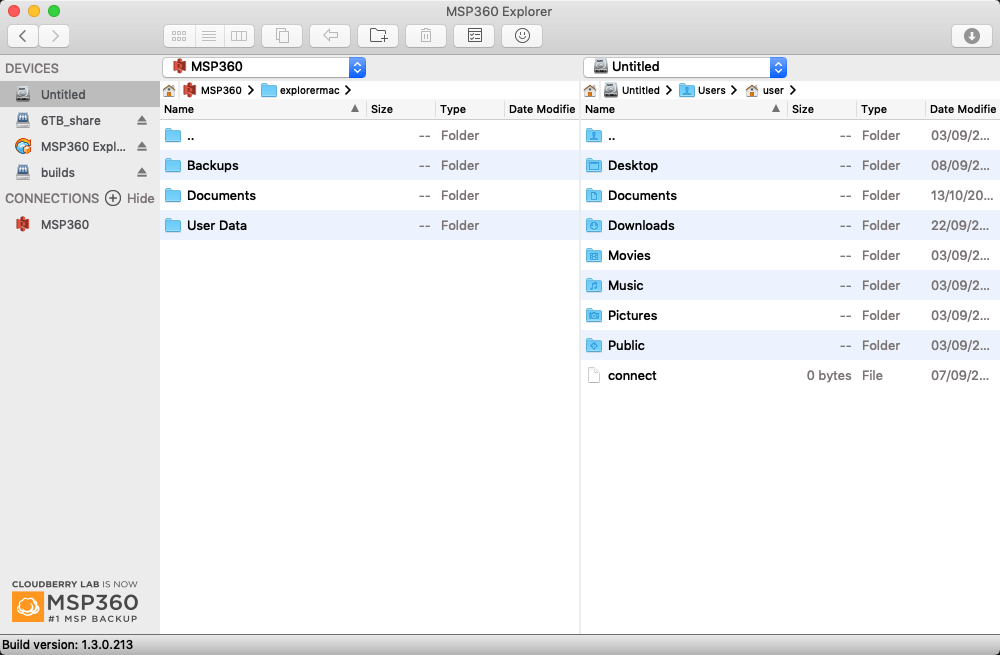Select the Movies folder in the right pane

[x=790, y=255]
